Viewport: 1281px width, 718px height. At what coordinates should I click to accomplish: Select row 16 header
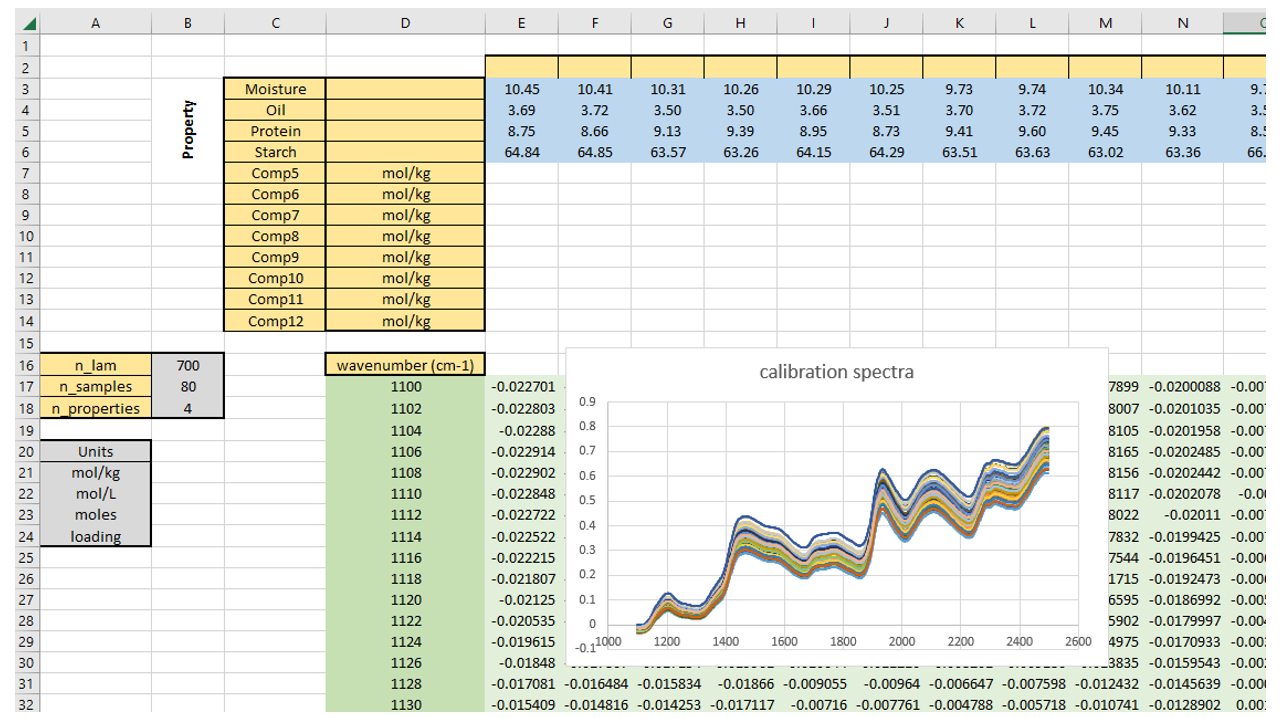(20, 365)
